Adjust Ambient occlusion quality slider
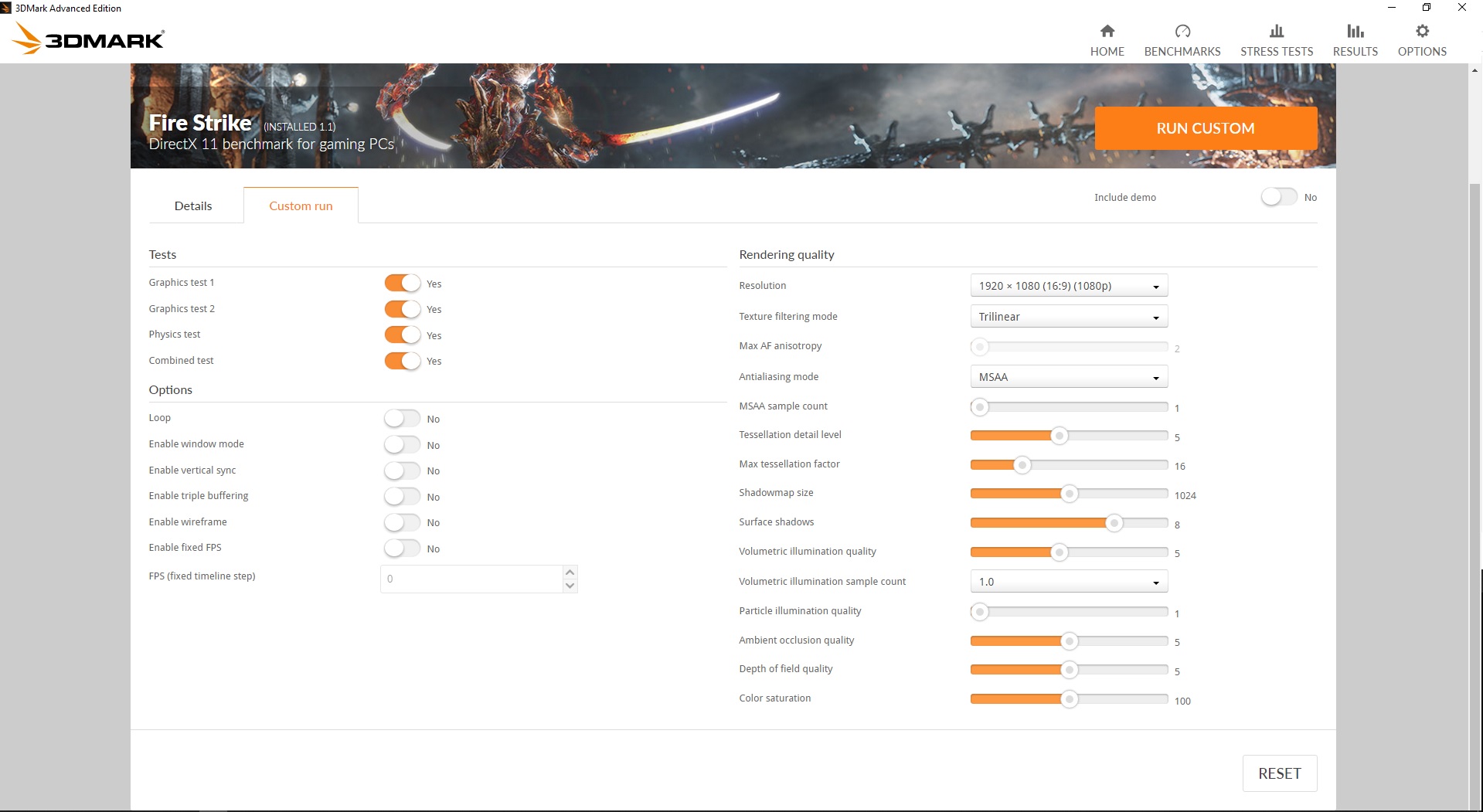 (1069, 641)
